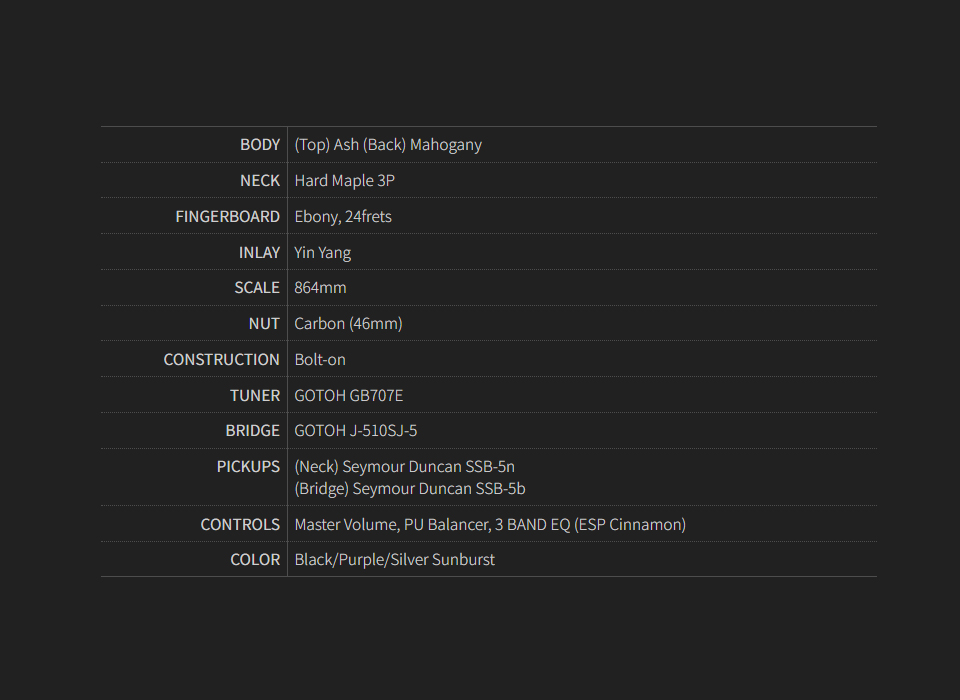
Task: Click the "Black/Purple/Silver Sunburst" color value
Action: click(394, 560)
